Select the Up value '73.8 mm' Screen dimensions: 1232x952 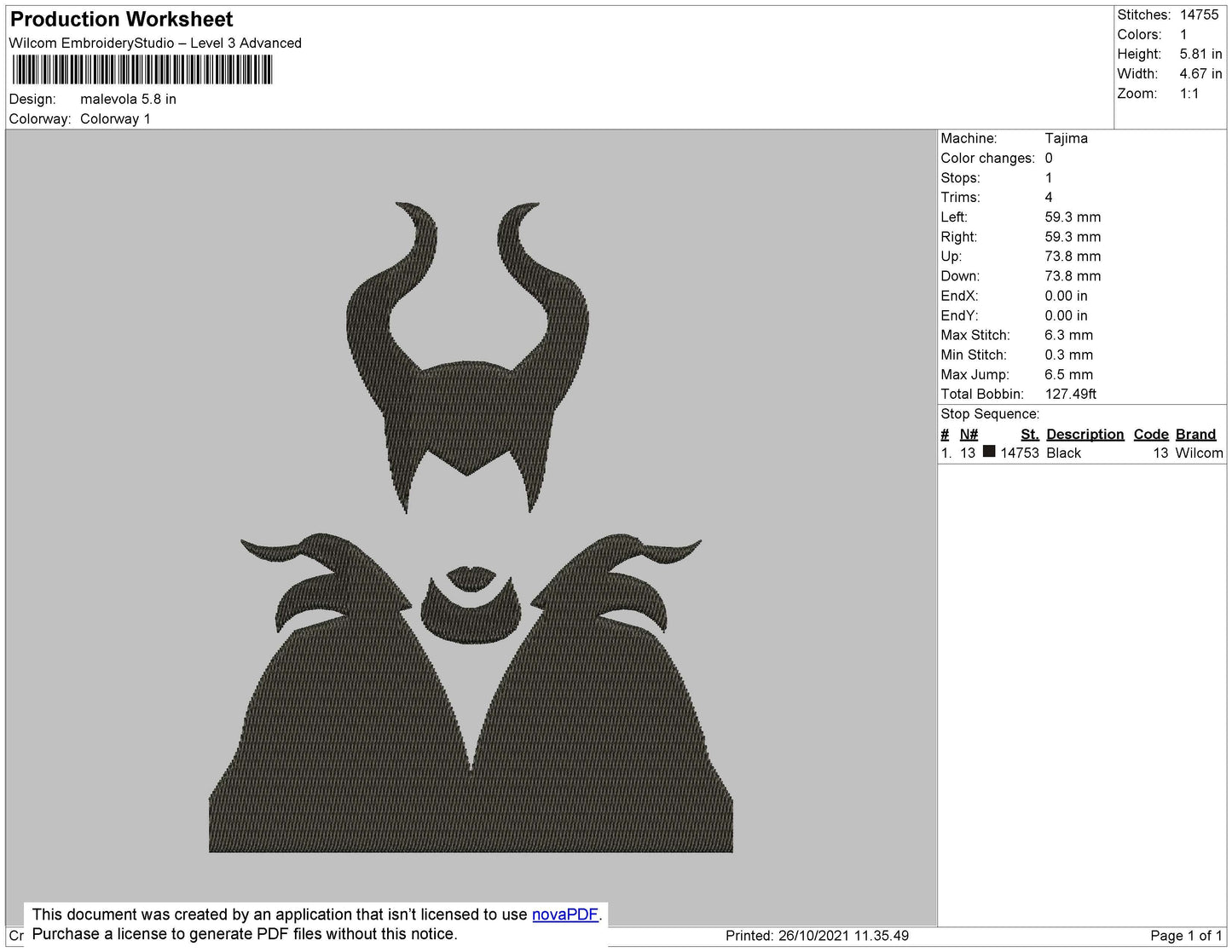(1073, 256)
